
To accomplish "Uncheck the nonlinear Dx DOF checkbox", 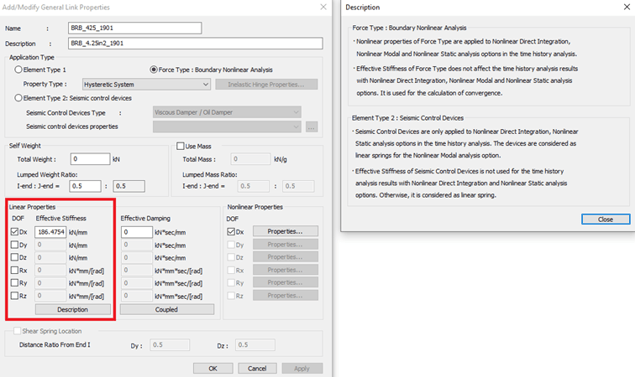I will [231, 232].
